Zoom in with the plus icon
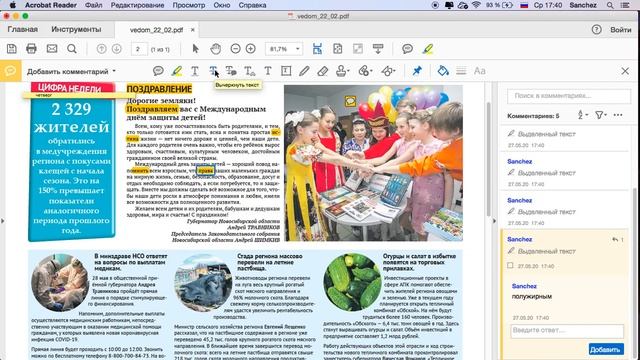 pos(251,49)
